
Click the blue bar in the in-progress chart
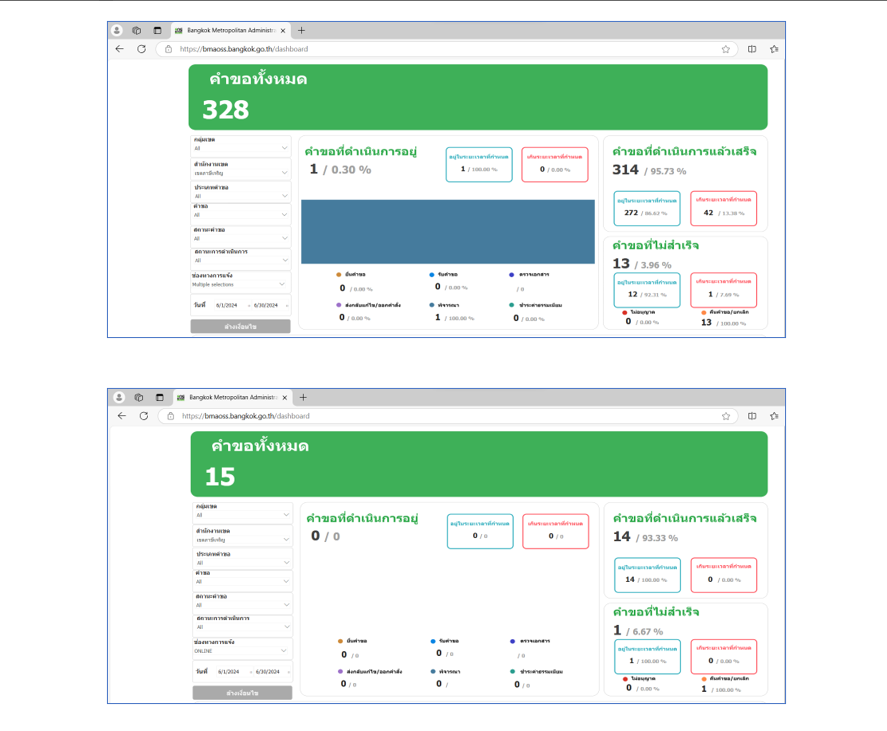tap(447, 231)
